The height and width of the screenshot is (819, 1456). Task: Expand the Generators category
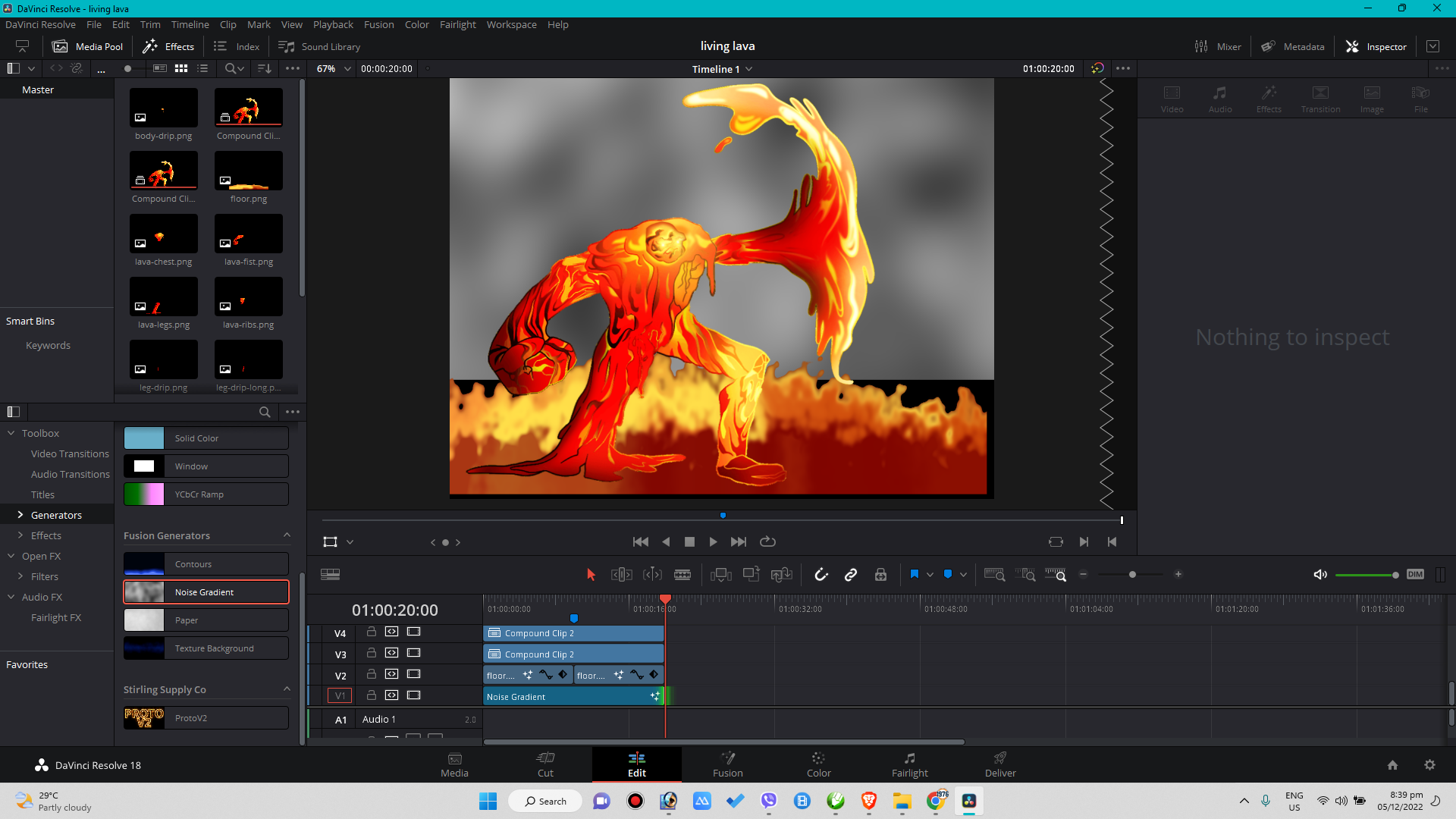20,515
